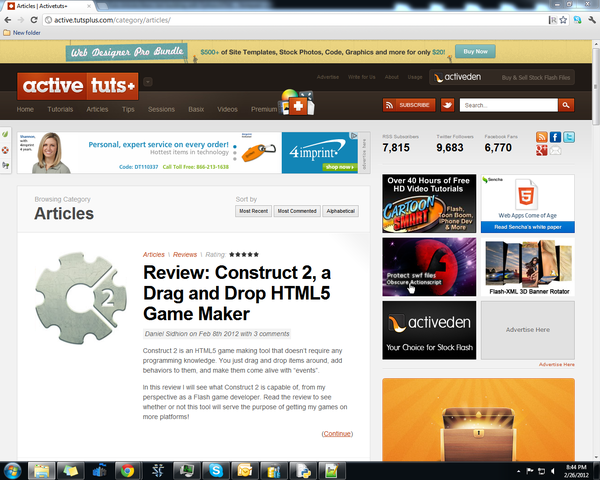Open the activeden header banner
This screenshot has width=600, height=480.
click(x=502, y=77)
